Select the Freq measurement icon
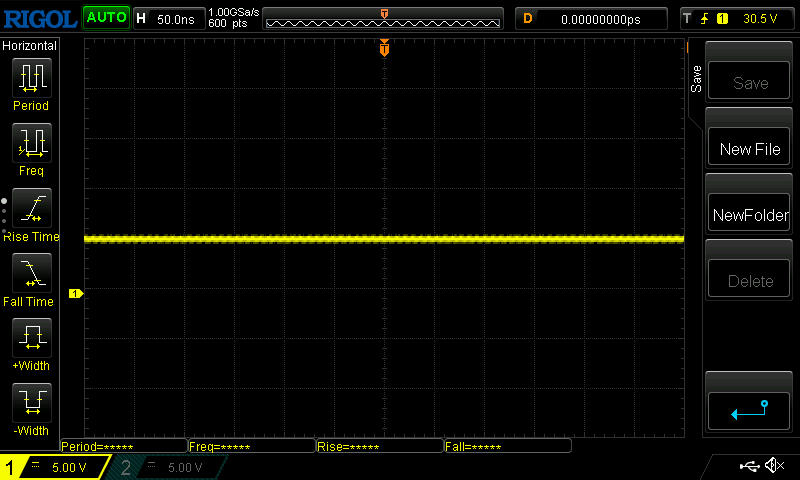Viewport: 800px width, 480px height. point(31,143)
